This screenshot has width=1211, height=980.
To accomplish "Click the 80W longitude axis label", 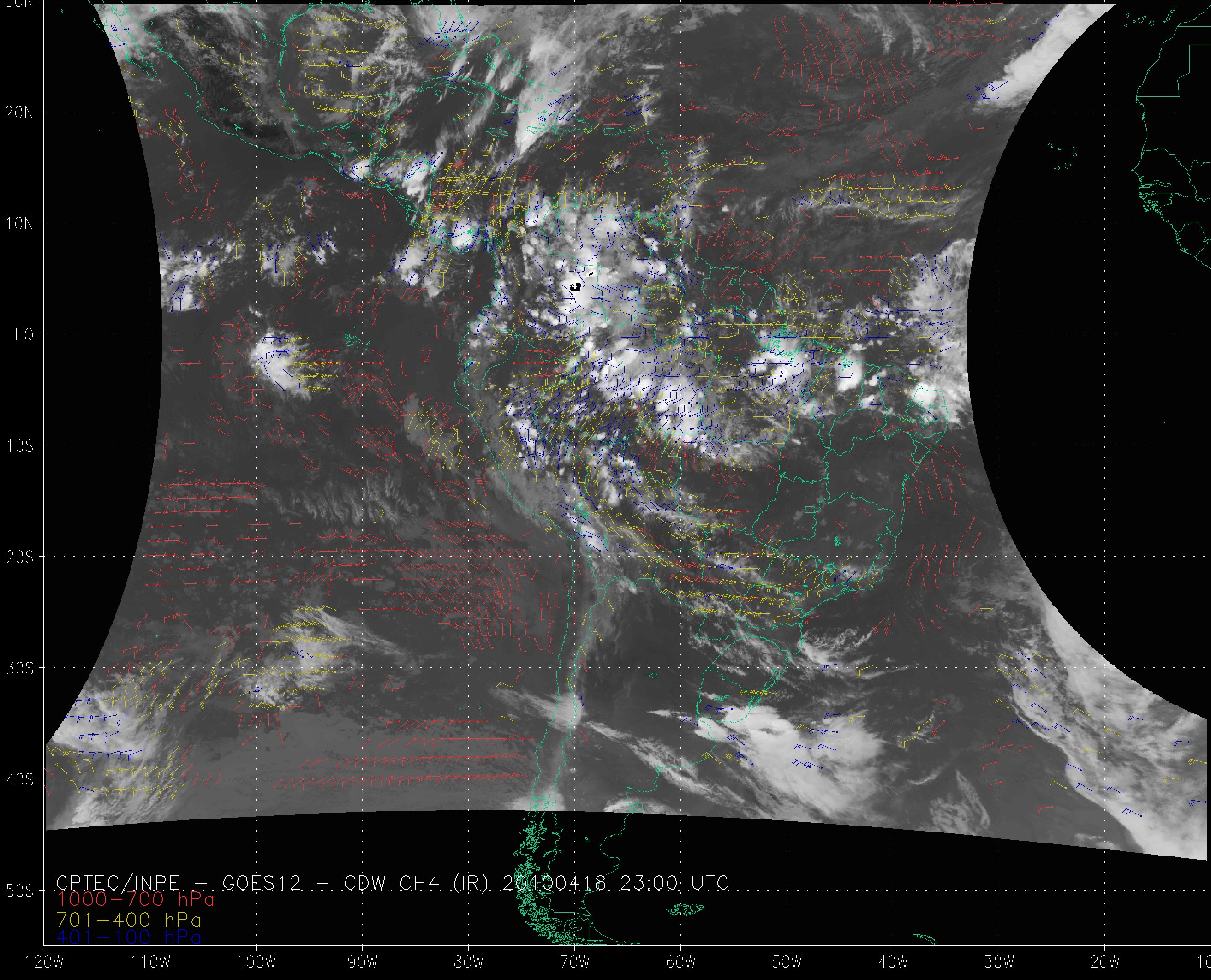I will click(468, 962).
